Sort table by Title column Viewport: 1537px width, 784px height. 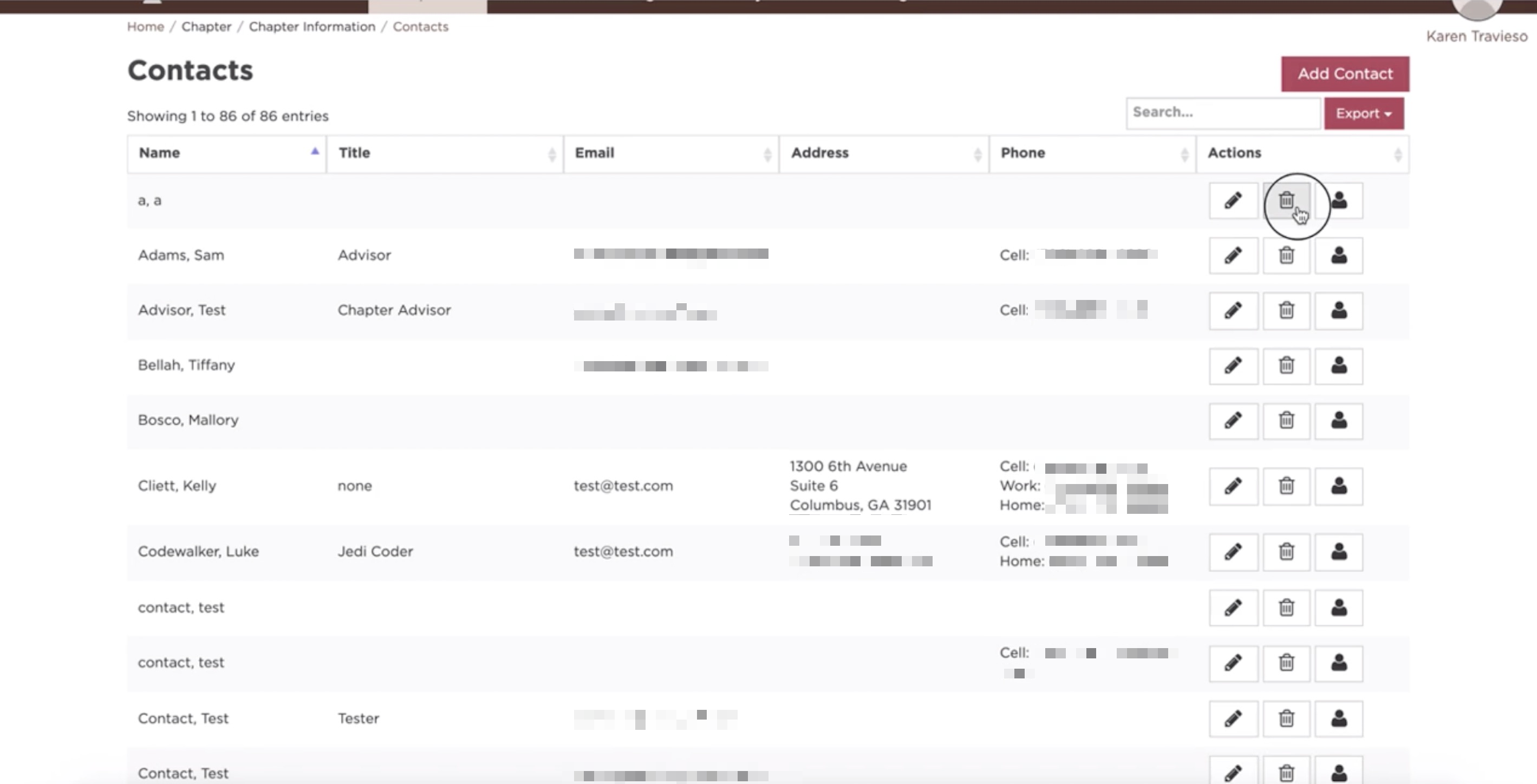445,153
